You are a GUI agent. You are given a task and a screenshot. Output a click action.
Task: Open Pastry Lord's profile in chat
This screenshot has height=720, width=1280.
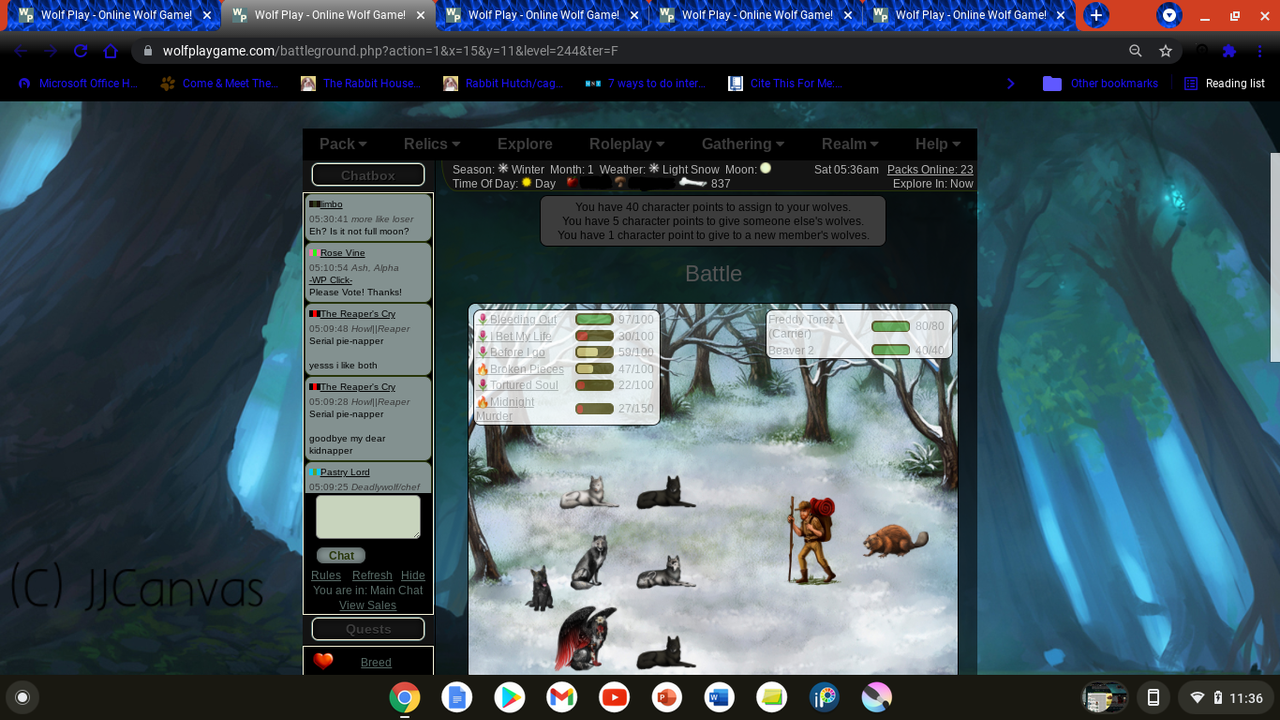point(345,472)
